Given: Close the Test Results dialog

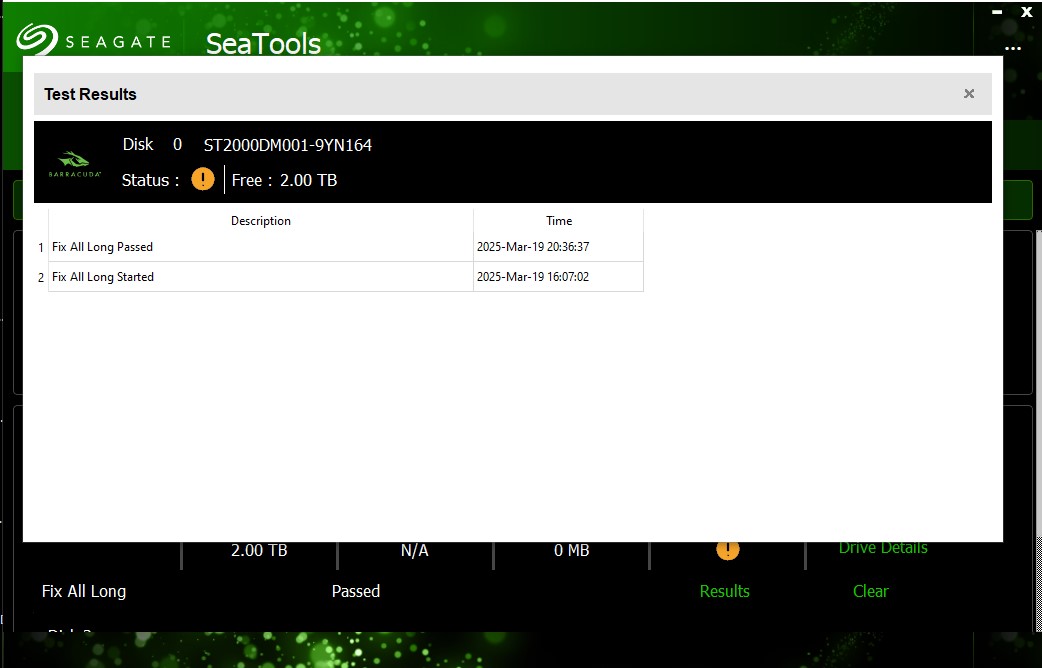Looking at the screenshot, I should [x=968, y=94].
